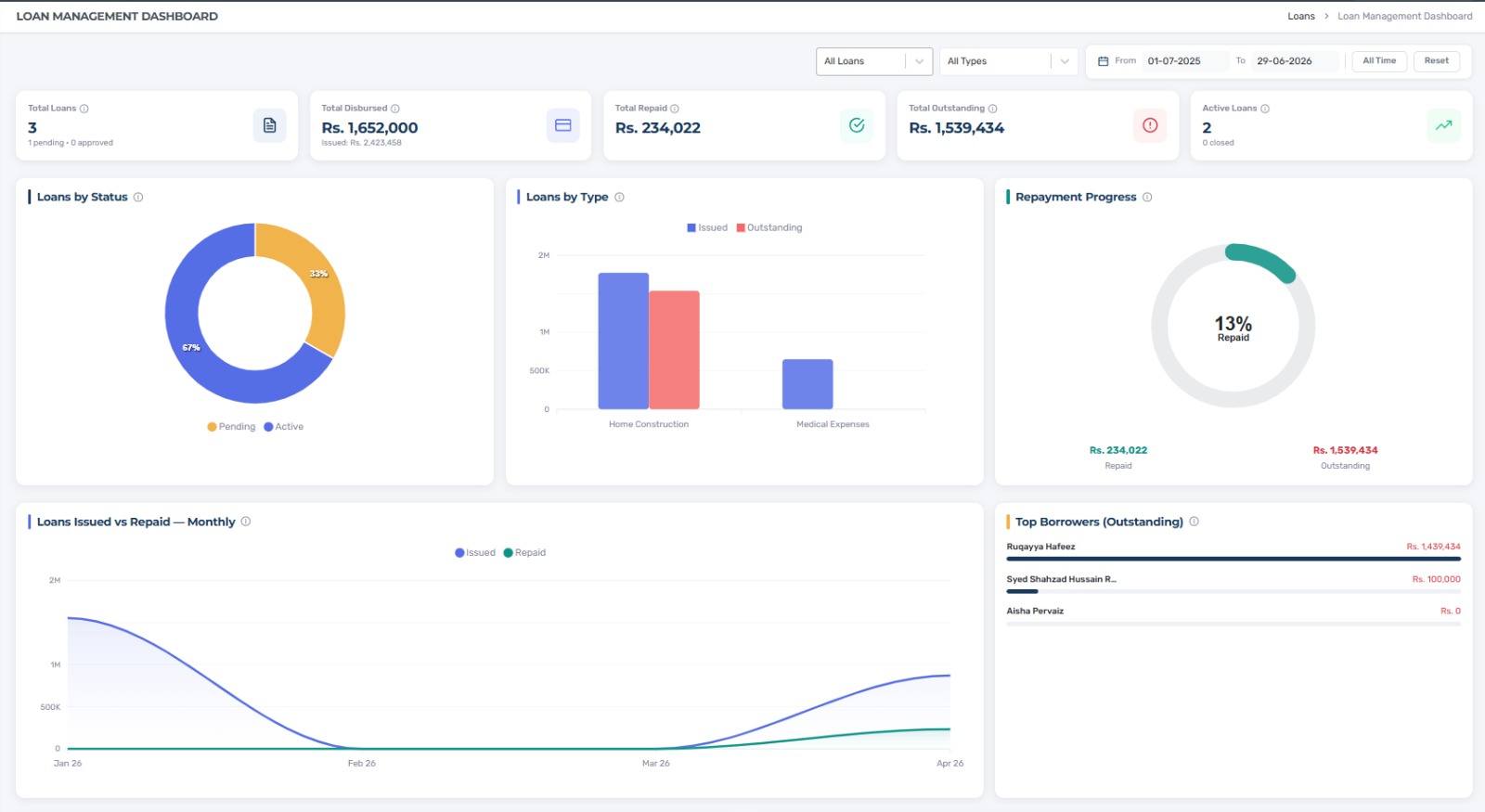Click info icon next to Loans Issued vs Repaid
The image size is (1485, 812).
[x=246, y=522]
